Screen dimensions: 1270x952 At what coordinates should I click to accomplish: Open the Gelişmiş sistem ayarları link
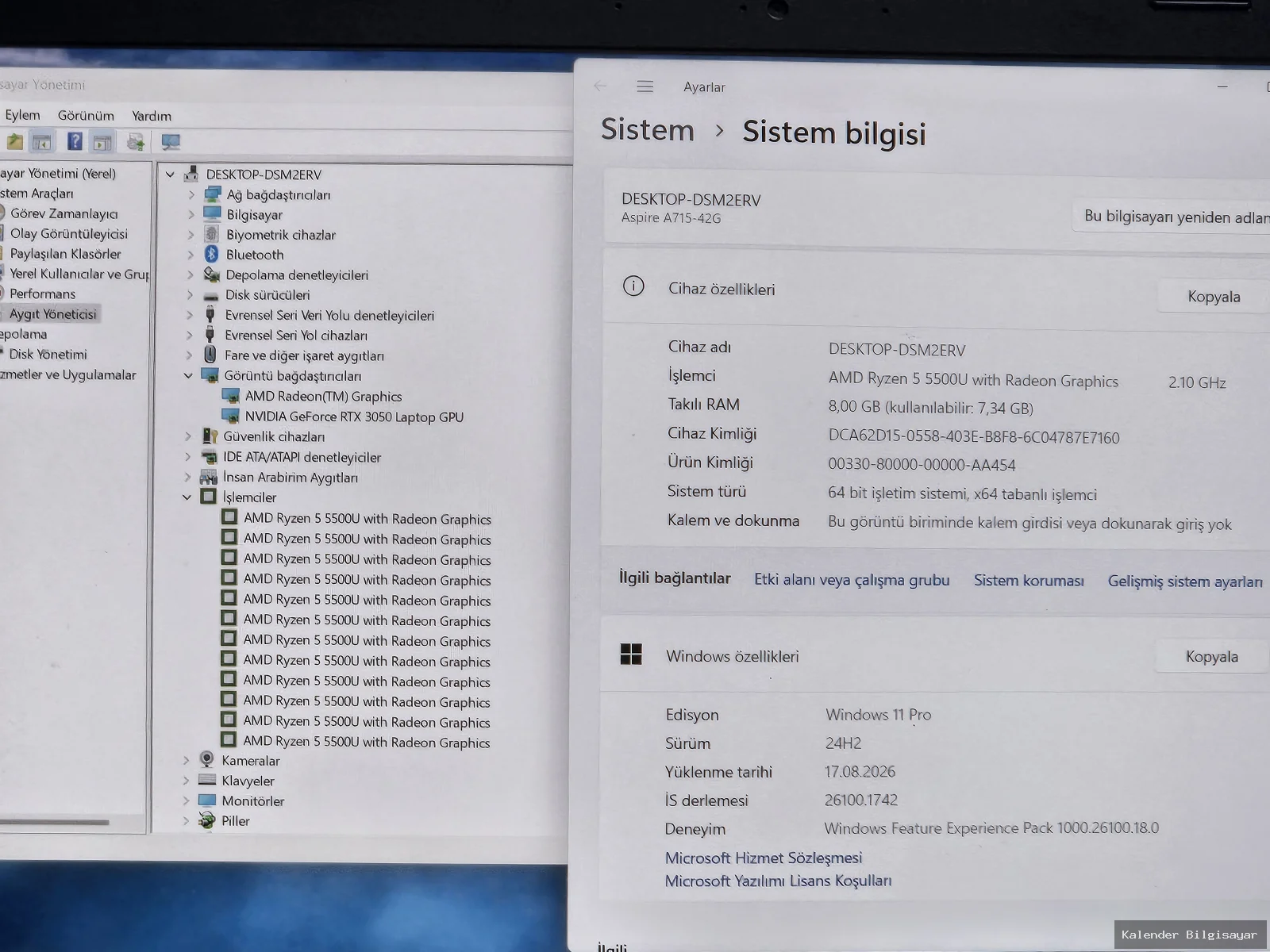pyautogui.click(x=1185, y=582)
